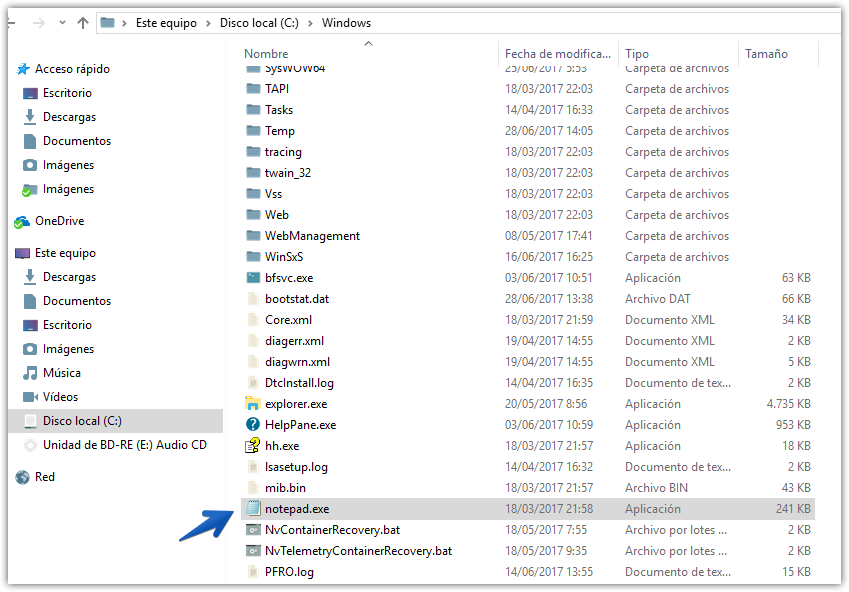Go to Disco local (C:) breadcrumb
Image resolution: width=849 pixels, height=592 pixels.
(x=259, y=23)
